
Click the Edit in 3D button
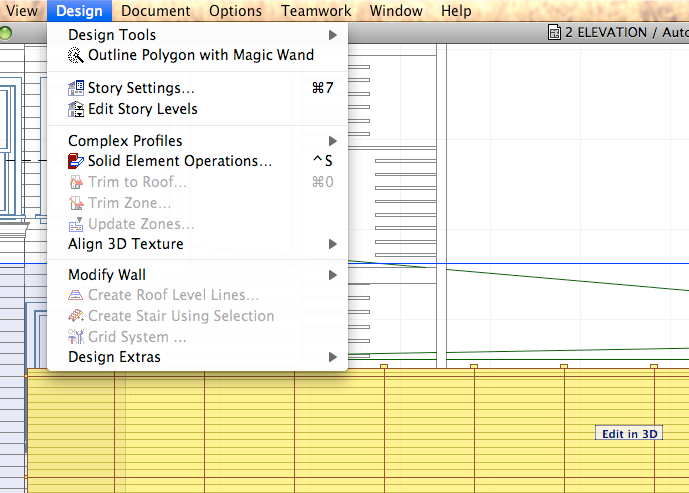click(629, 433)
